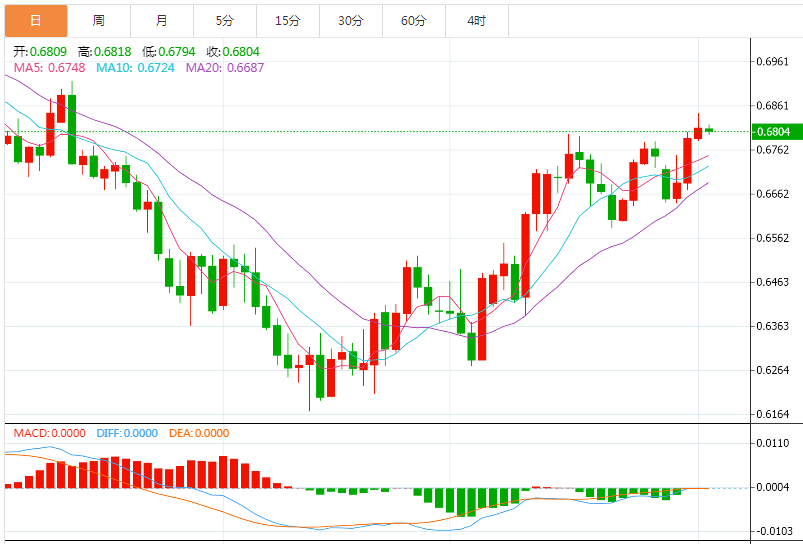Screen dimensions: 803x544
Task: Open the 5分 timeframe tab
Action: point(225,21)
